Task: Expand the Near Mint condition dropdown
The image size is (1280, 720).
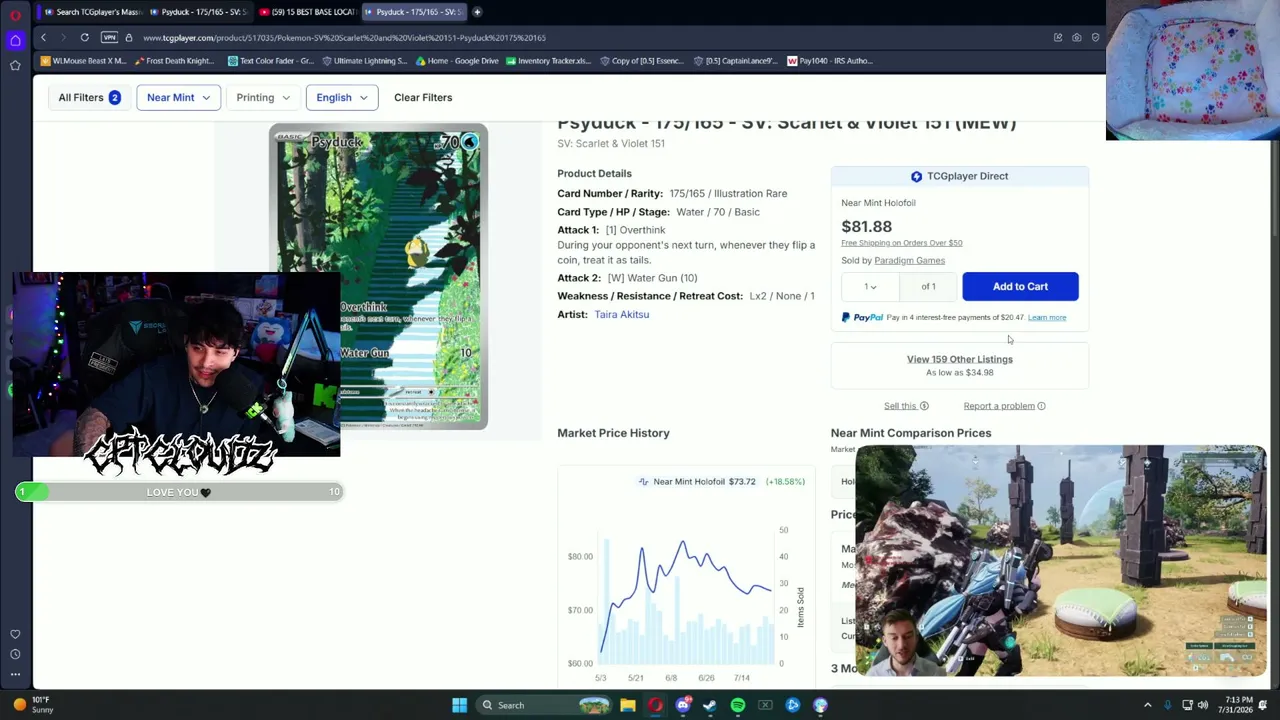Action: pos(178,98)
